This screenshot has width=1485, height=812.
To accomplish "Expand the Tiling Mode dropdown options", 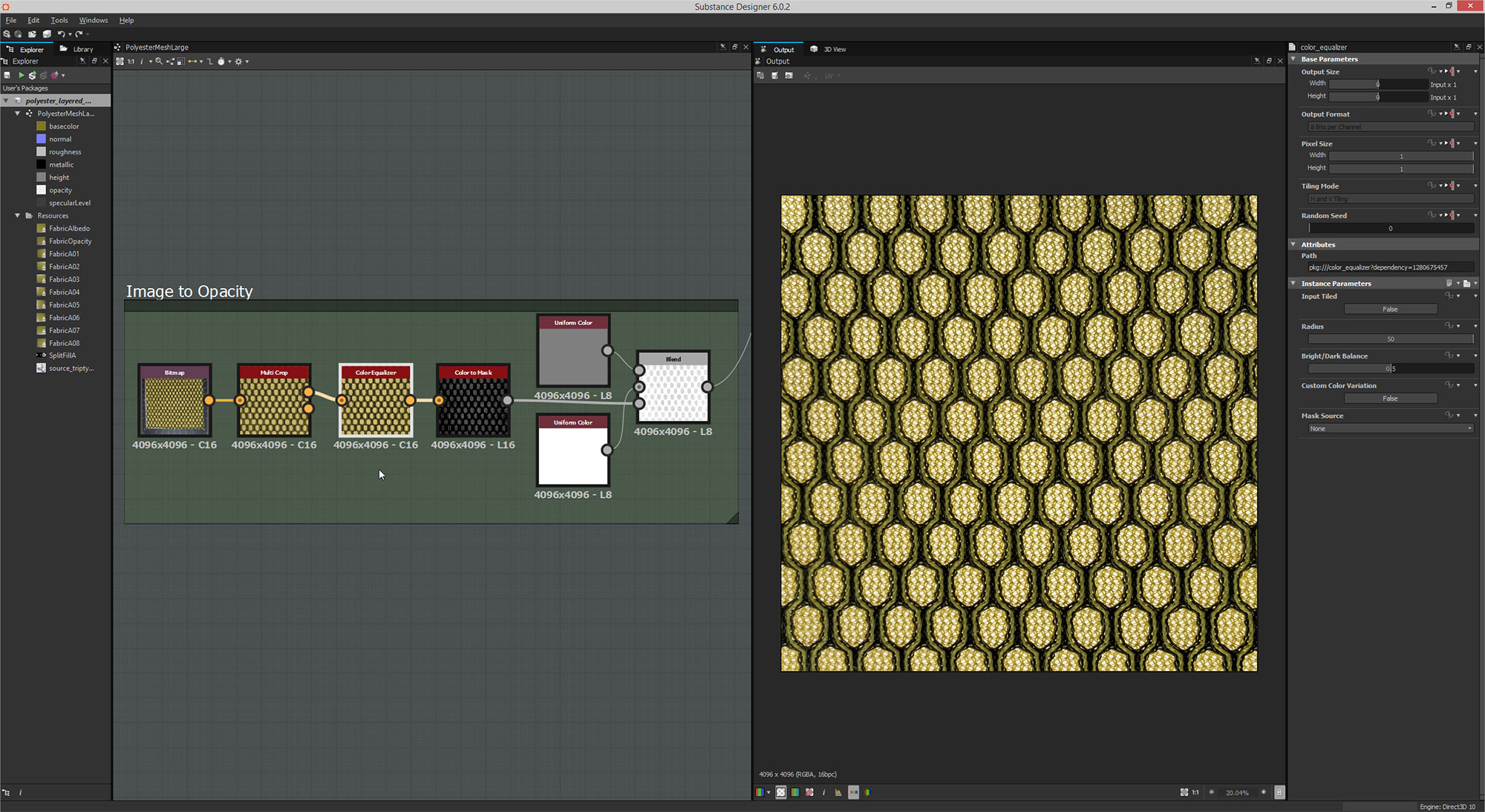I will point(1390,198).
